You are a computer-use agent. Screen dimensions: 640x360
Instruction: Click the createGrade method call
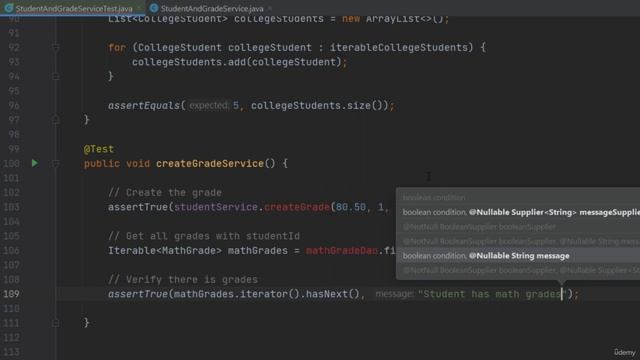[297, 207]
